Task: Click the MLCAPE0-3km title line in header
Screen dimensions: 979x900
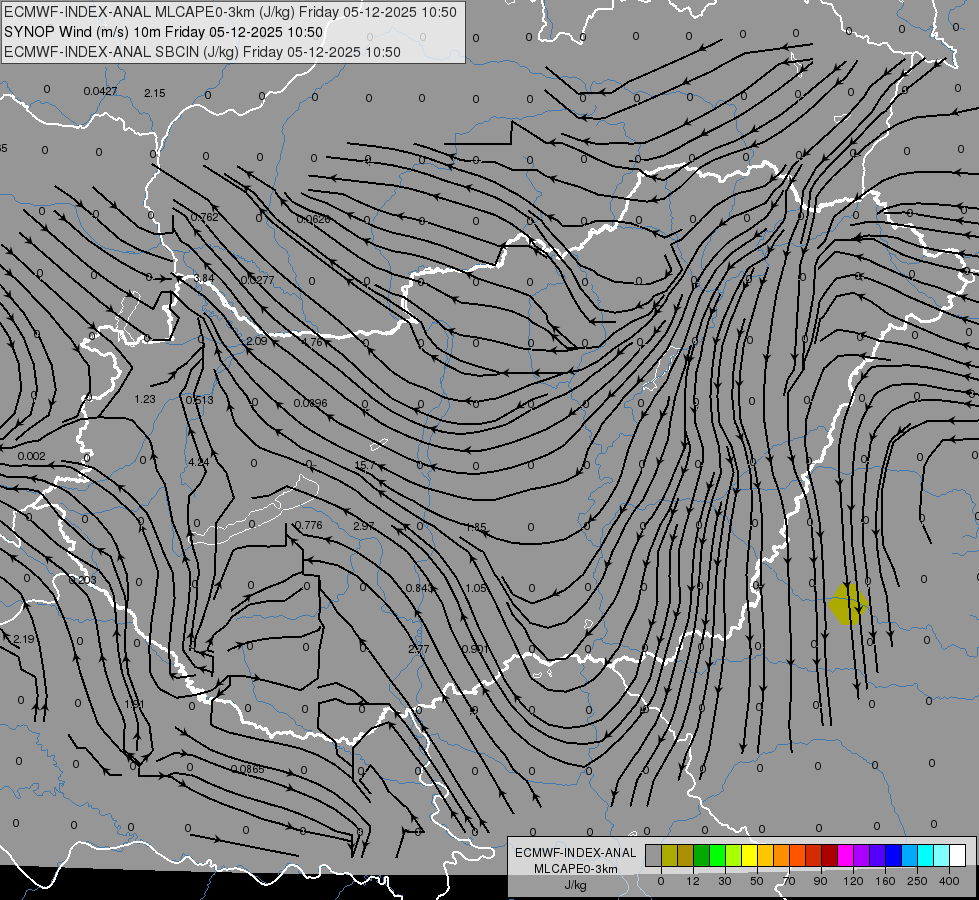Action: 230,12
